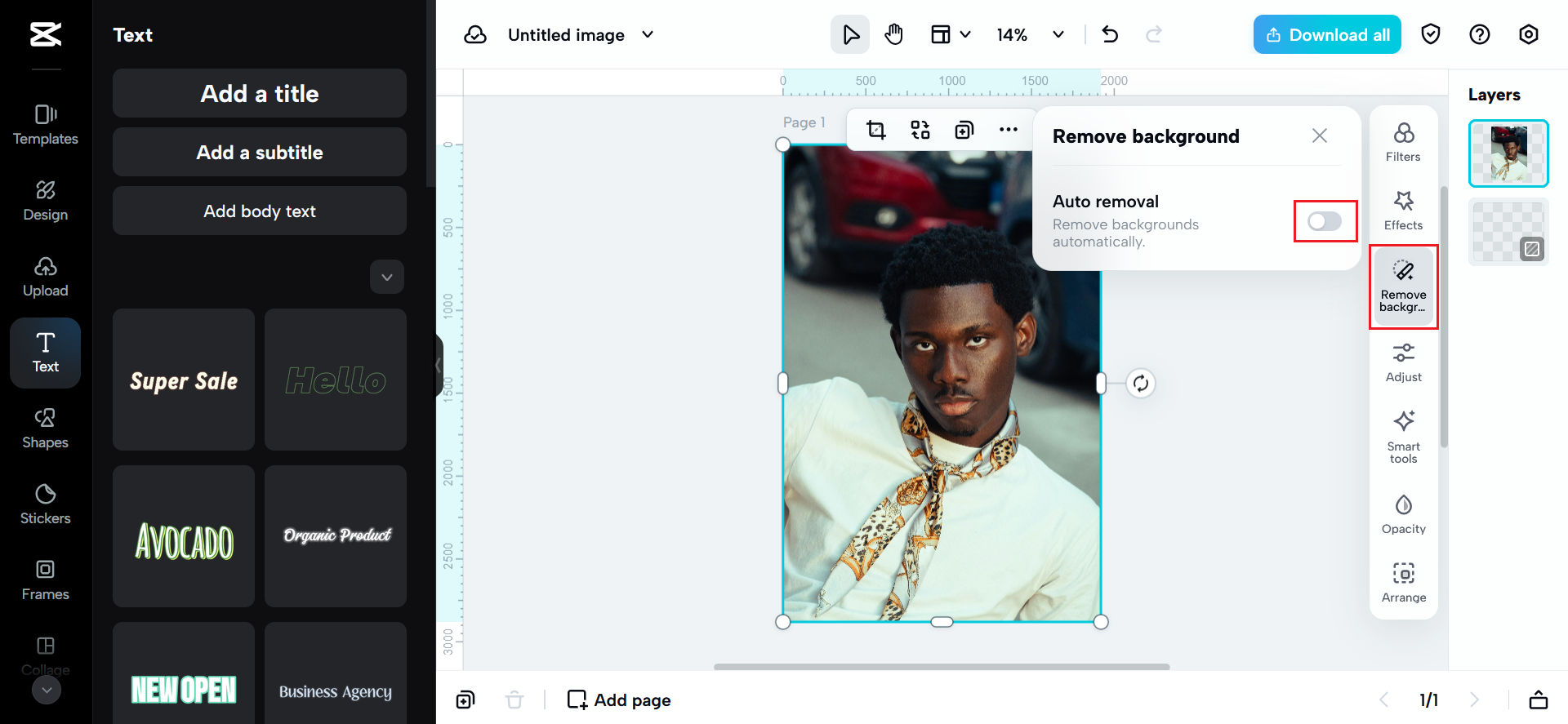
Task: Close the Remove background panel
Action: point(1319,135)
